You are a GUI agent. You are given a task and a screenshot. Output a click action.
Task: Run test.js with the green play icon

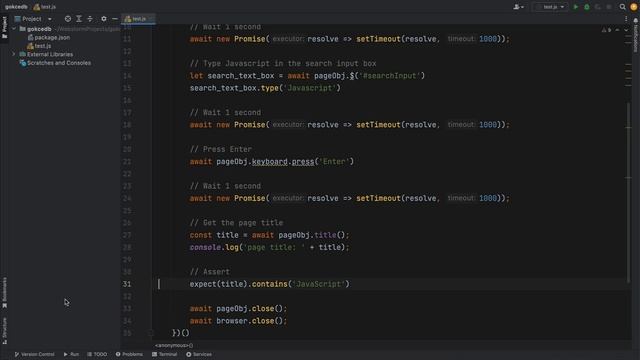click(x=576, y=7)
